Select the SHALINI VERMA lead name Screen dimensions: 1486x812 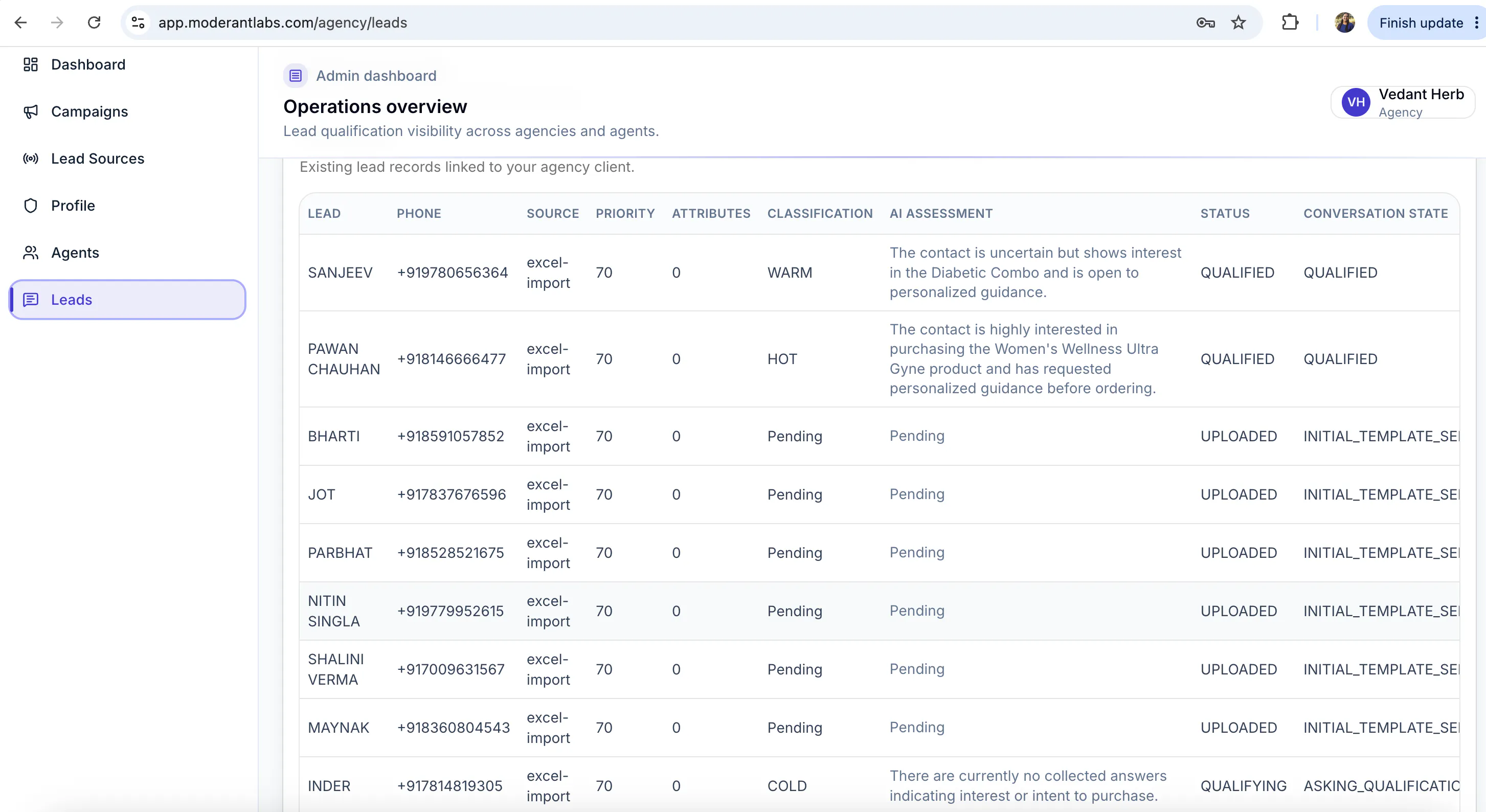pyautogui.click(x=336, y=669)
